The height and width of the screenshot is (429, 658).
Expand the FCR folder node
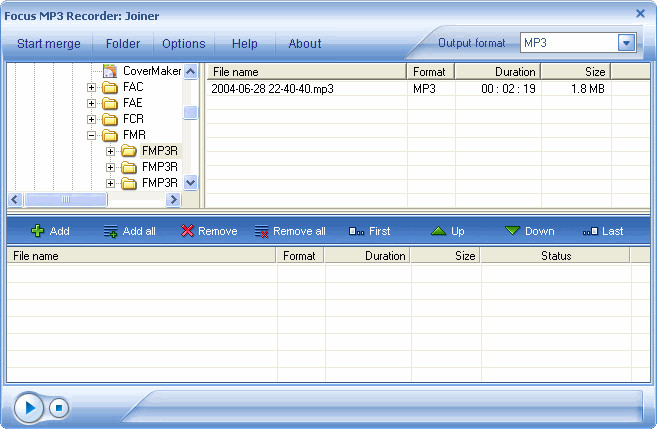point(91,119)
